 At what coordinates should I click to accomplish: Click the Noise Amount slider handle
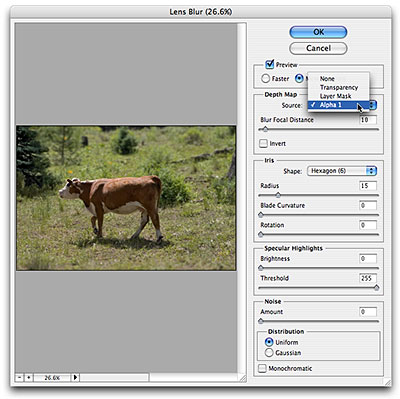(x=261, y=321)
